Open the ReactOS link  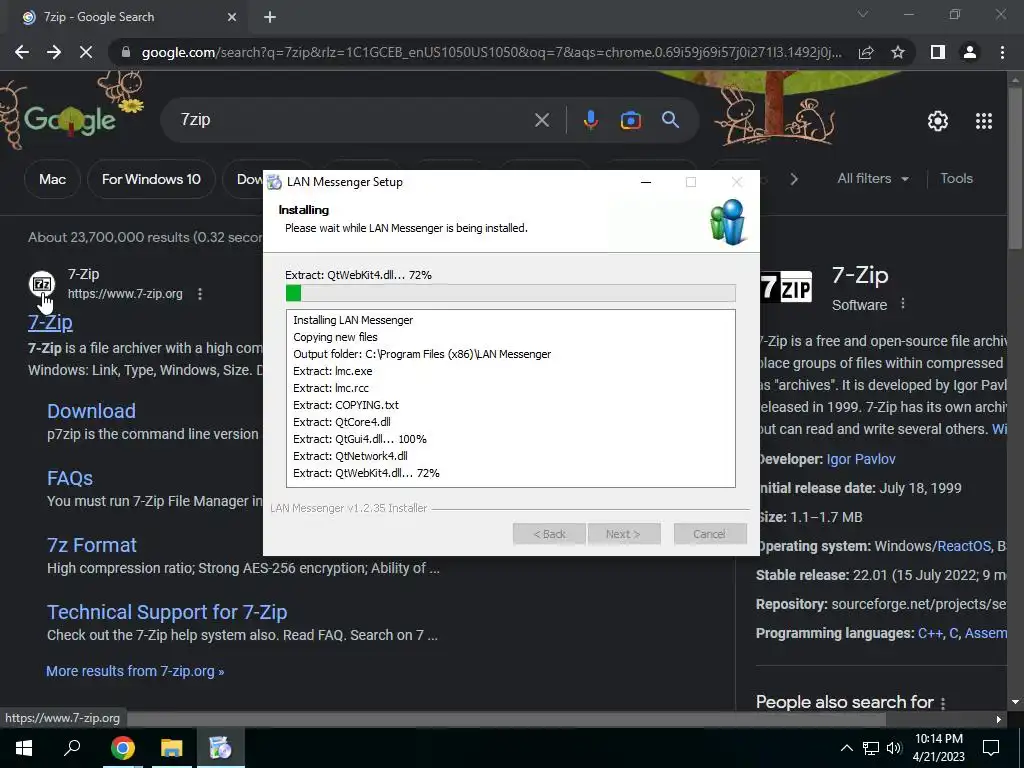964,546
